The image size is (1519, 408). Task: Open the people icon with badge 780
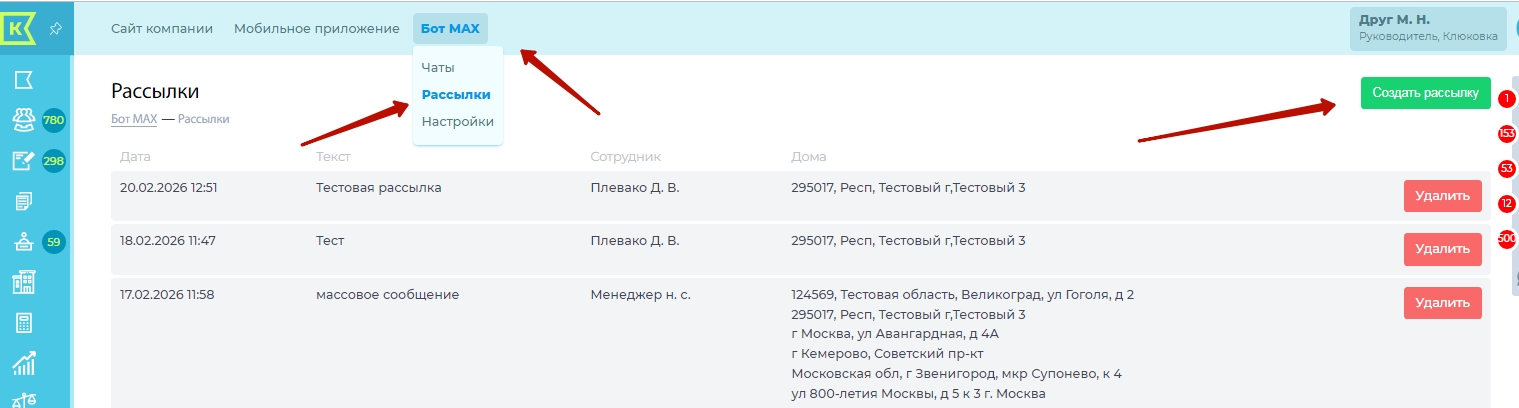tap(23, 121)
